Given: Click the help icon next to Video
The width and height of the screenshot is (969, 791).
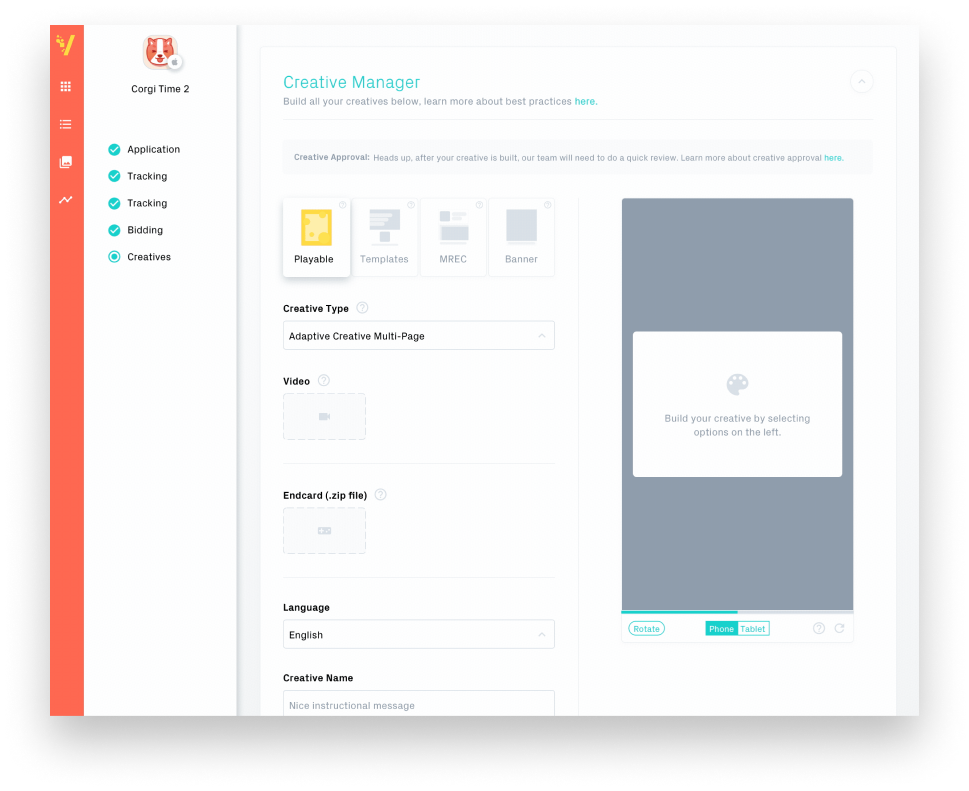Looking at the screenshot, I should 324,381.
